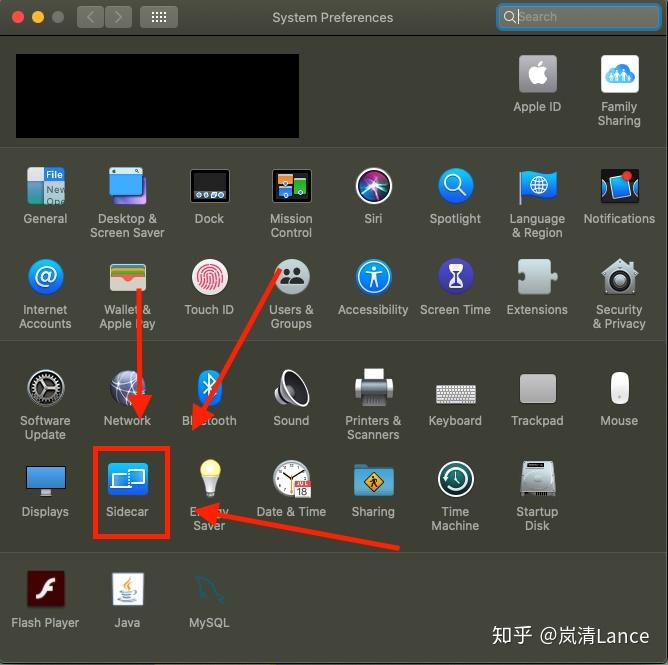Open Network preferences

(127, 388)
